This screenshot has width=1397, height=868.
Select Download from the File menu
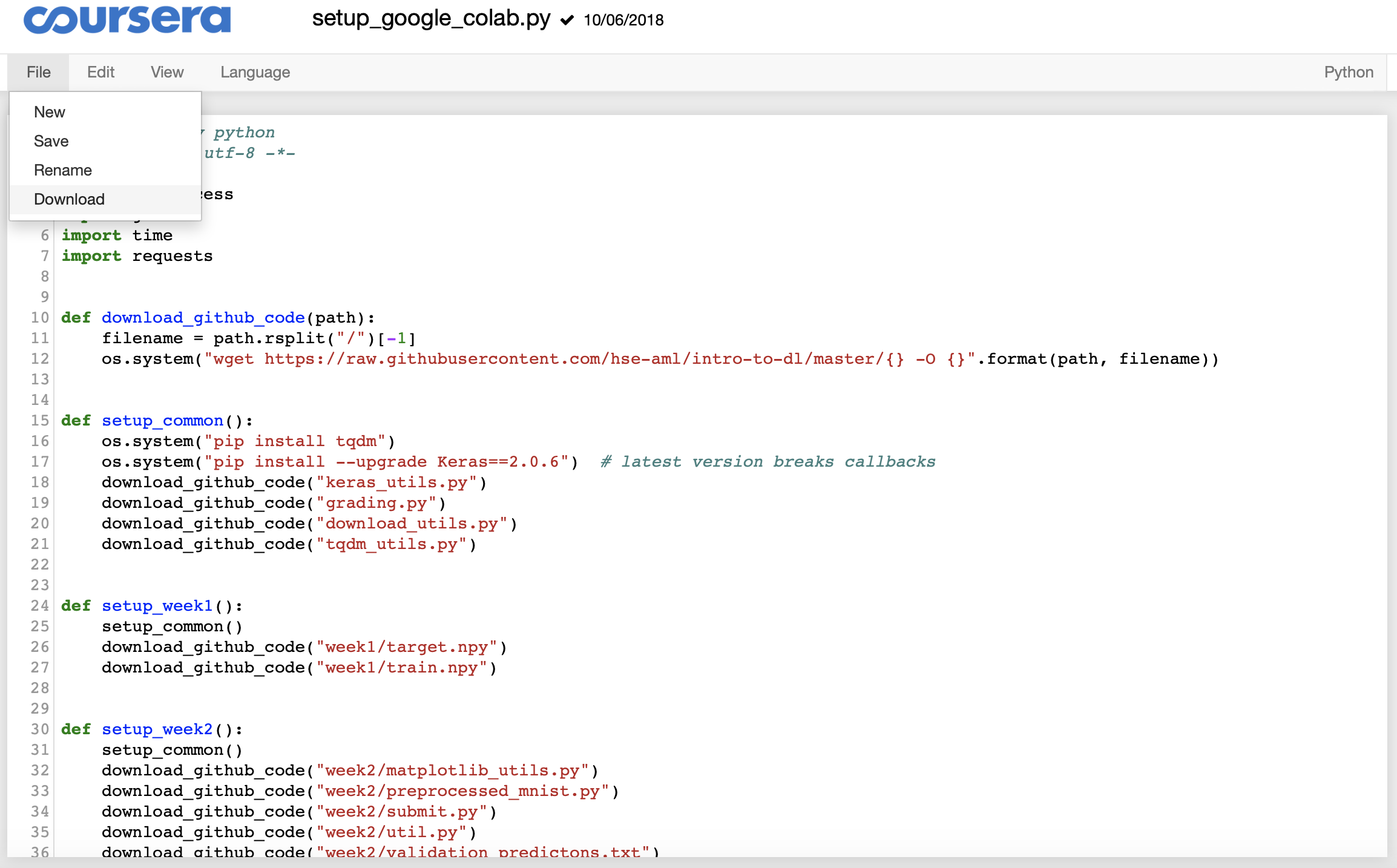coord(69,199)
